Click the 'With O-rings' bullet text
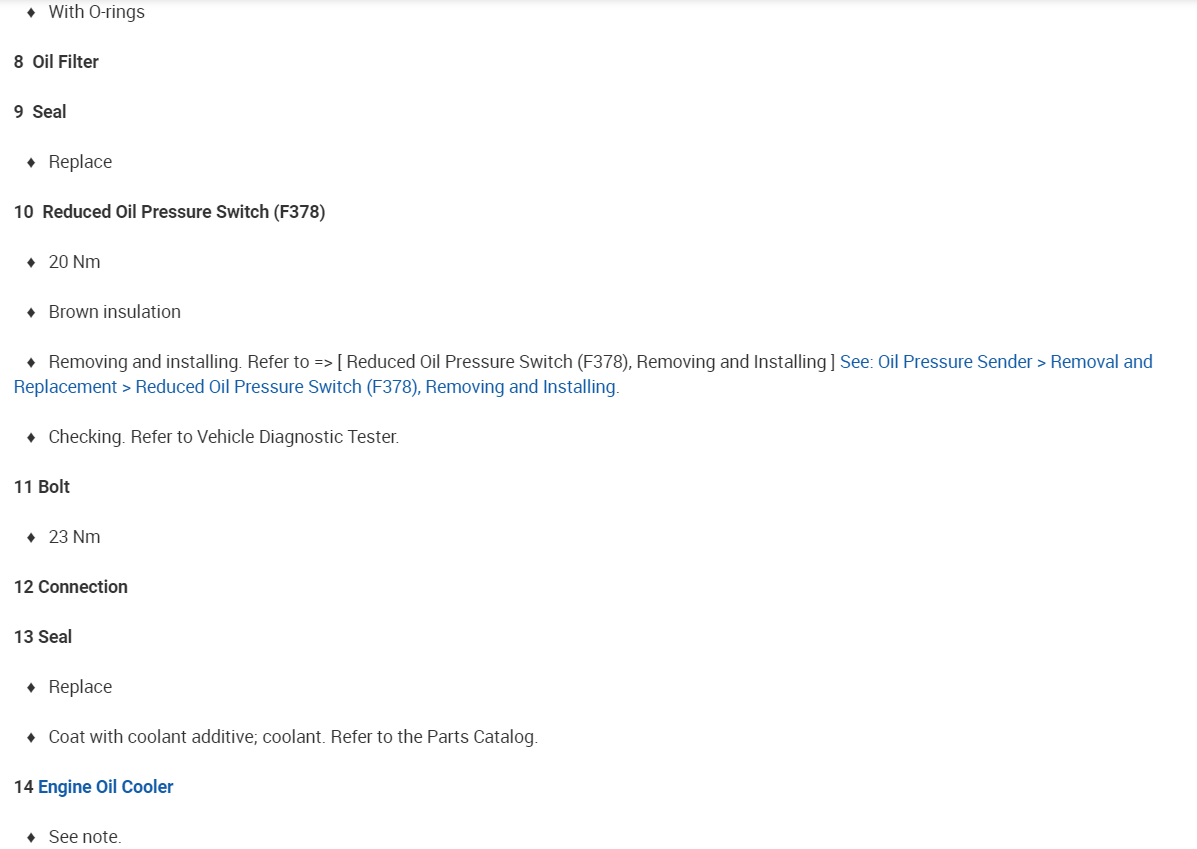1197x849 pixels. point(96,12)
